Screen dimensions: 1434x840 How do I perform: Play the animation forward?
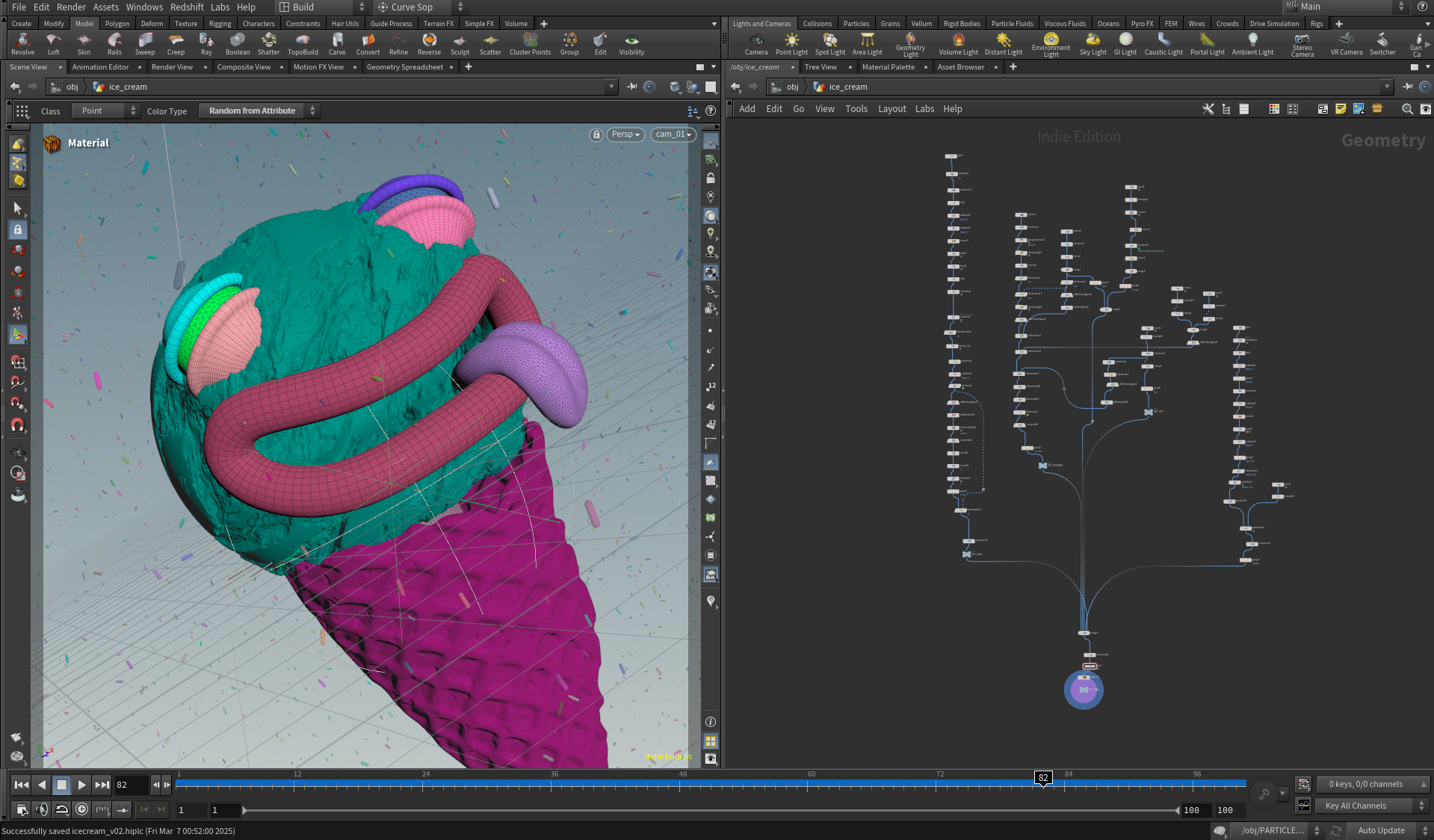(x=82, y=785)
